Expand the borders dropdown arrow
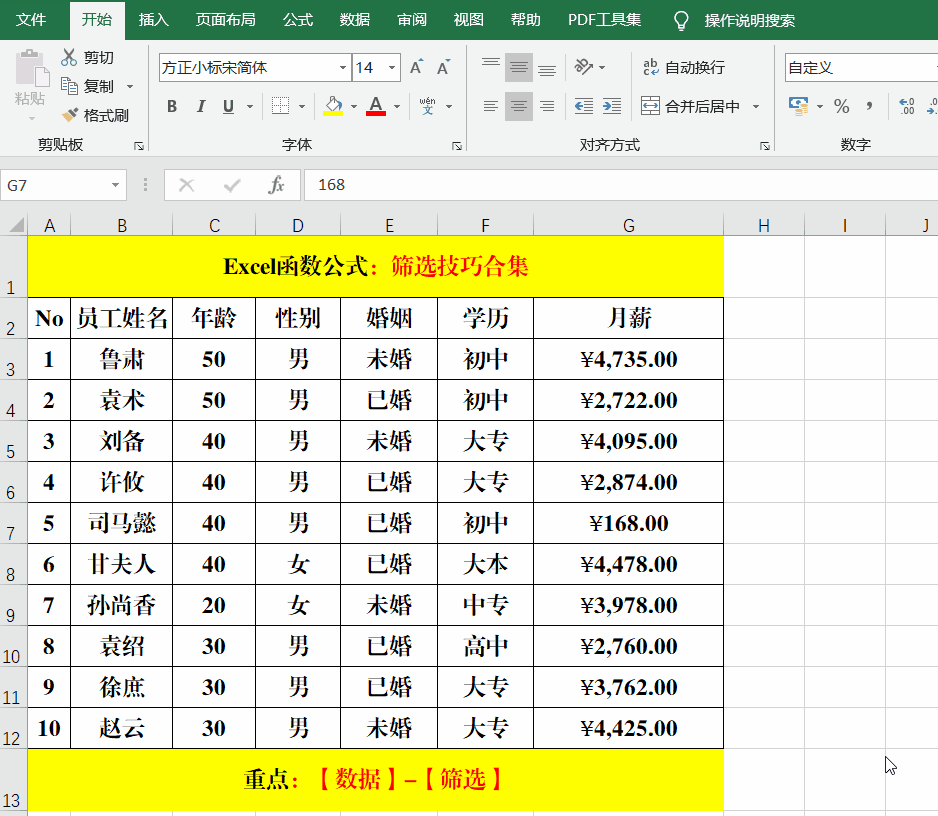Screen dimensions: 938x816 (302, 107)
